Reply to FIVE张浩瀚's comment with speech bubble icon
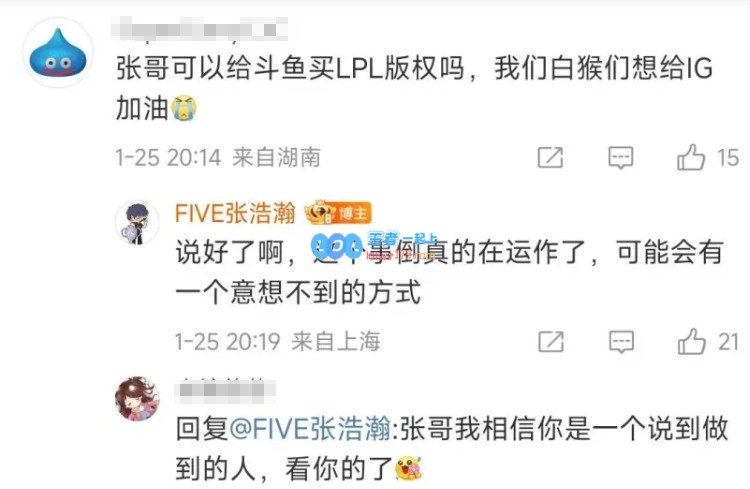750x489 pixels. [621, 342]
